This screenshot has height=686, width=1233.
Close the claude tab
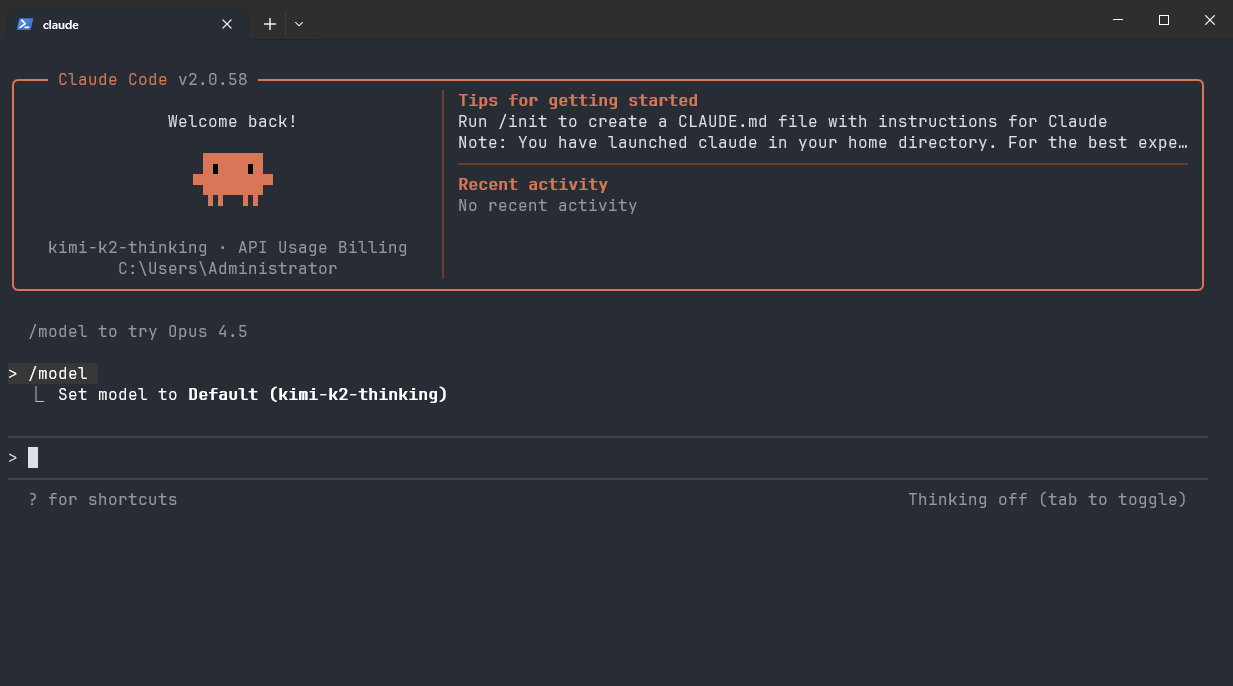(227, 24)
